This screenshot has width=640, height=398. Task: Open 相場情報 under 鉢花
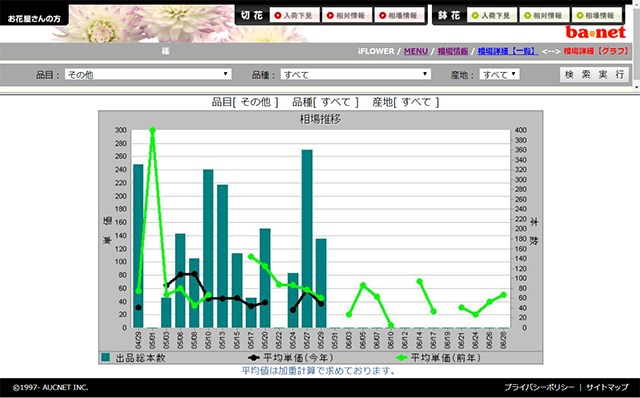click(596, 16)
